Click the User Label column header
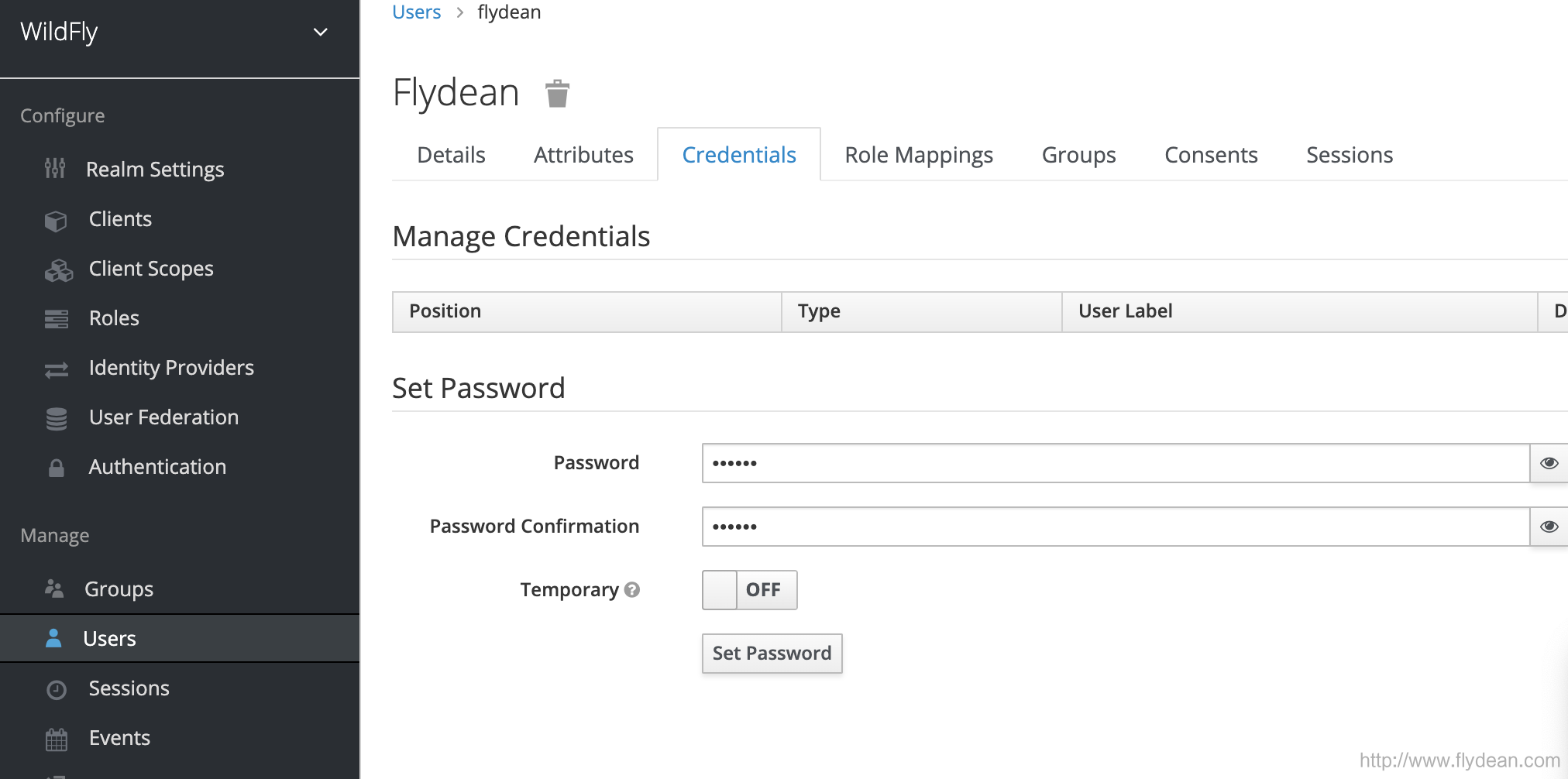Screen dimensions: 1568x779 [x=1299, y=311]
